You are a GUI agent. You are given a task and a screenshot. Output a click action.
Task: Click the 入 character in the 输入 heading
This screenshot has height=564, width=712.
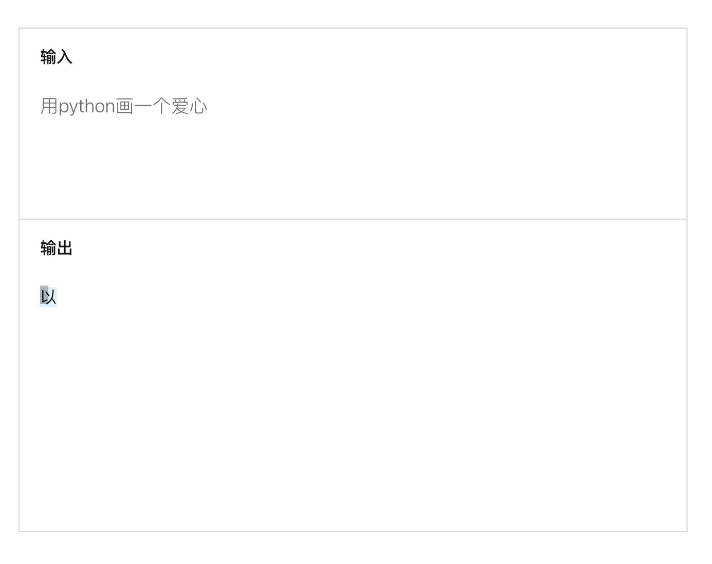65,57
